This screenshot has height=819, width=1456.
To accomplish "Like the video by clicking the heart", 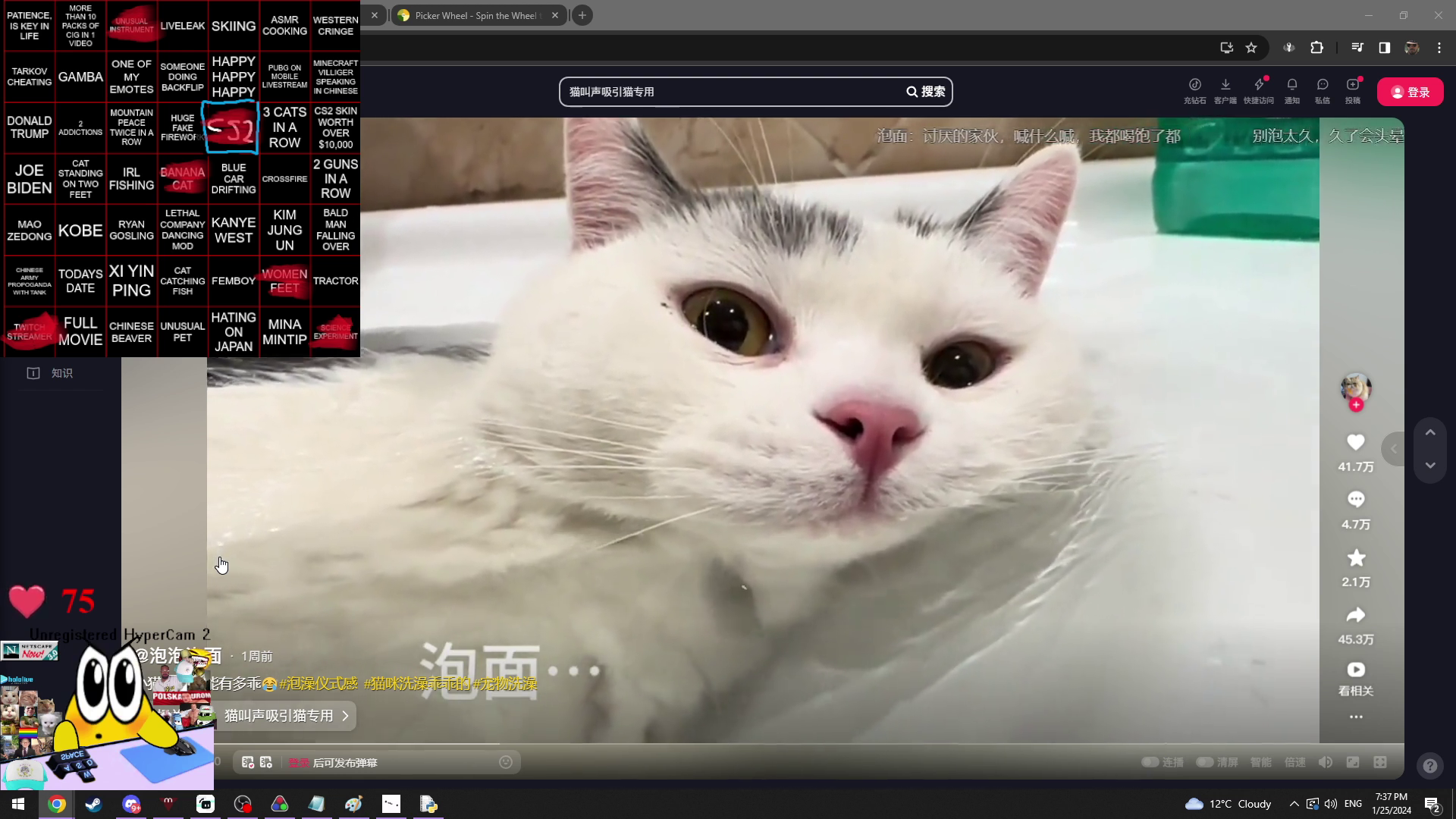I will pos(1357,442).
